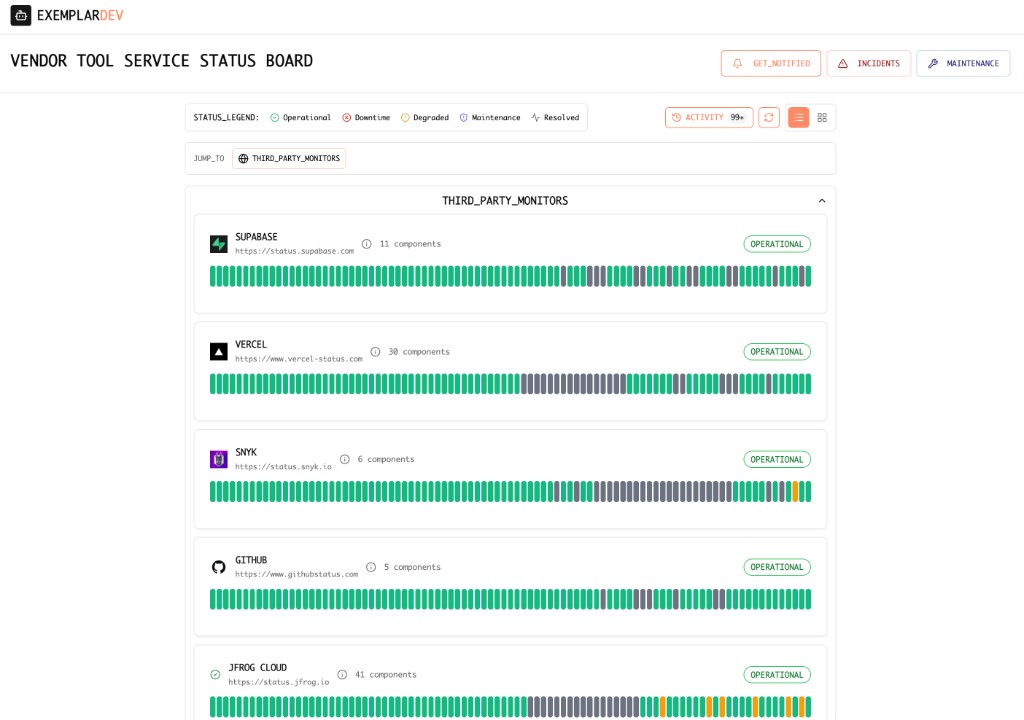Click the Vercel triangle logo

218,351
